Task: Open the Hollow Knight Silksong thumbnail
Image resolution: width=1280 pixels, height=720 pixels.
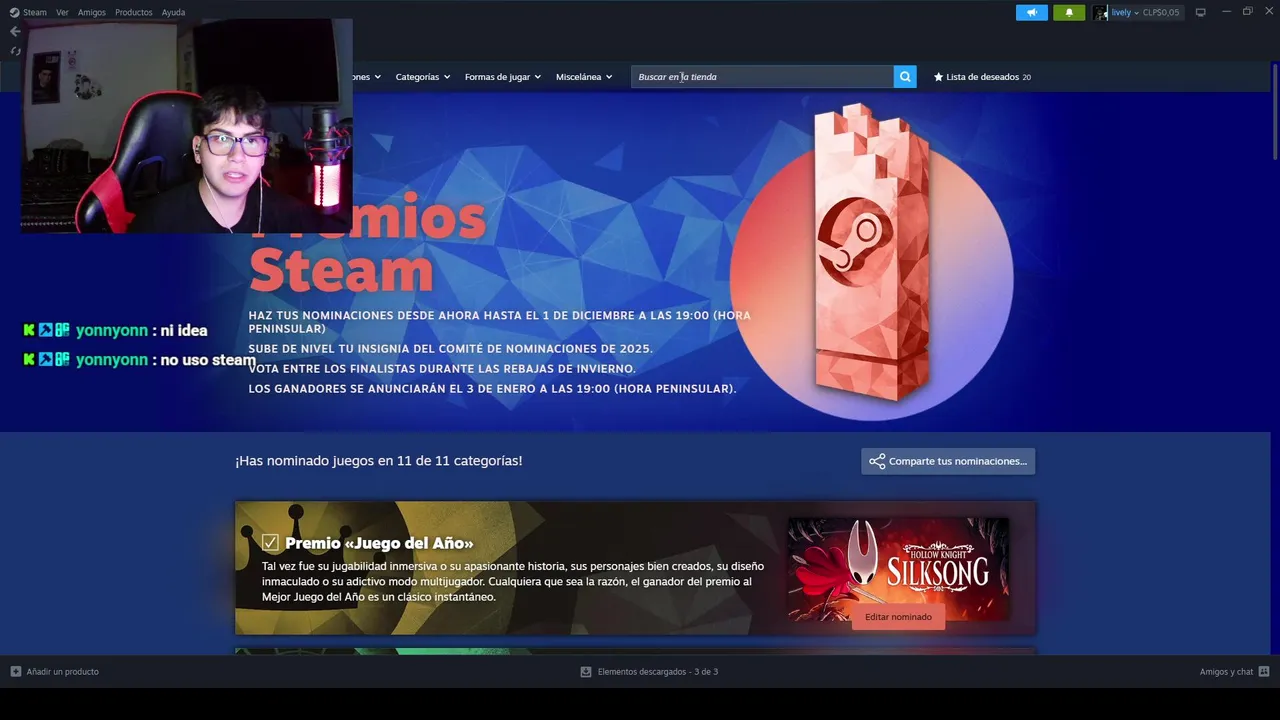Action: pos(898,568)
